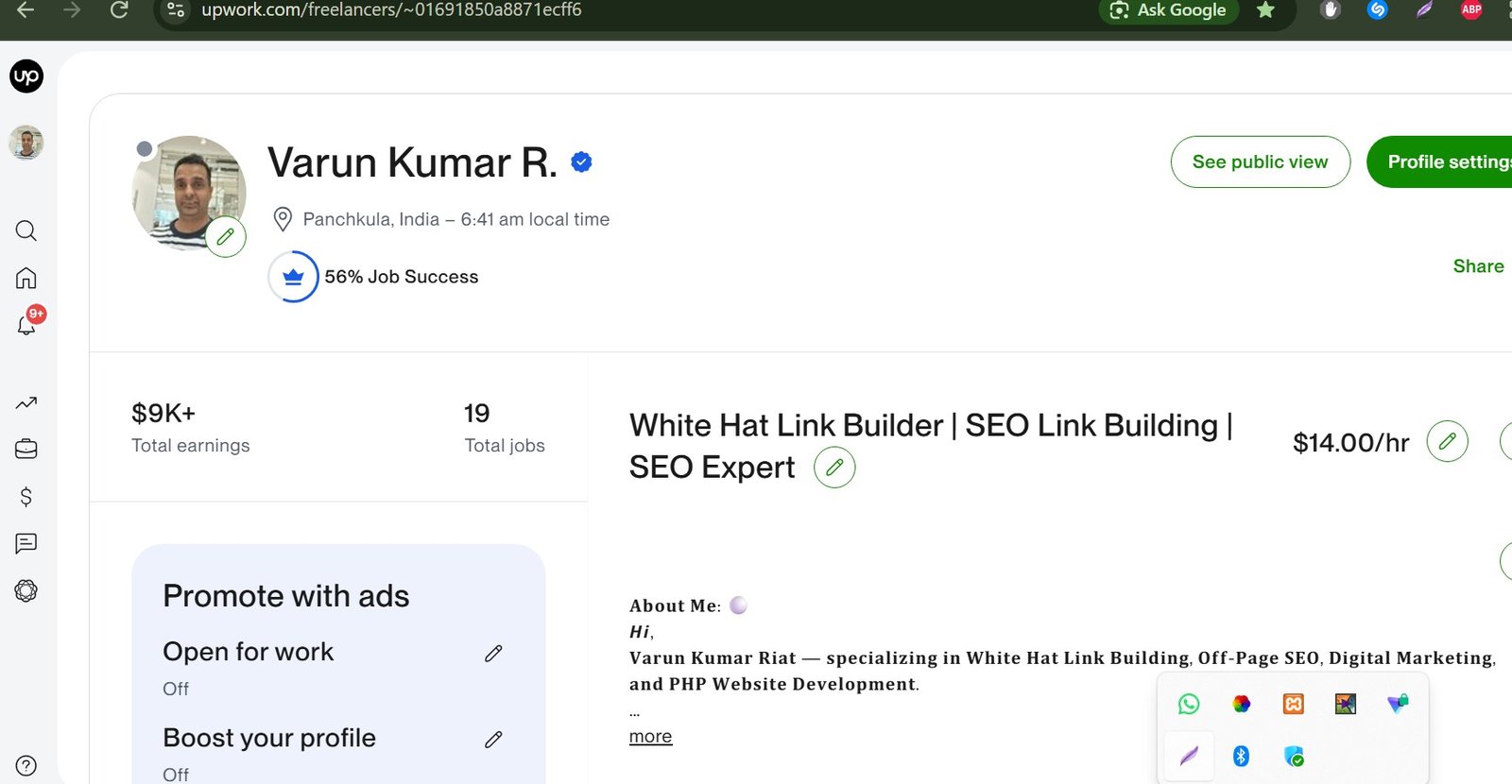Click the $9K+ Total earnings value

163,414
